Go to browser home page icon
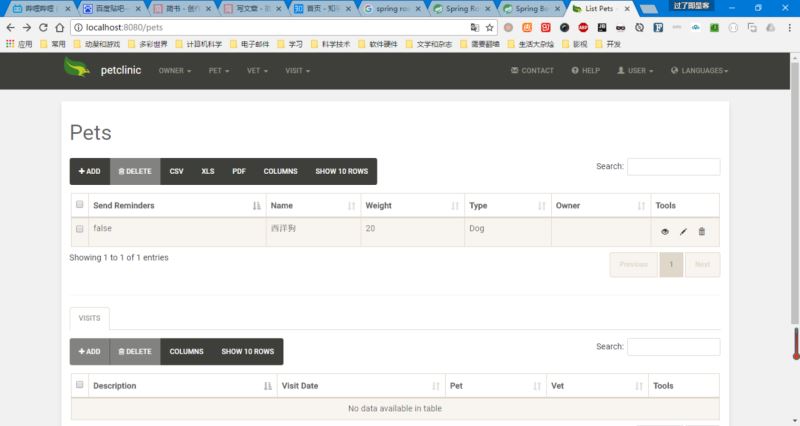 pyautogui.click(x=60, y=28)
